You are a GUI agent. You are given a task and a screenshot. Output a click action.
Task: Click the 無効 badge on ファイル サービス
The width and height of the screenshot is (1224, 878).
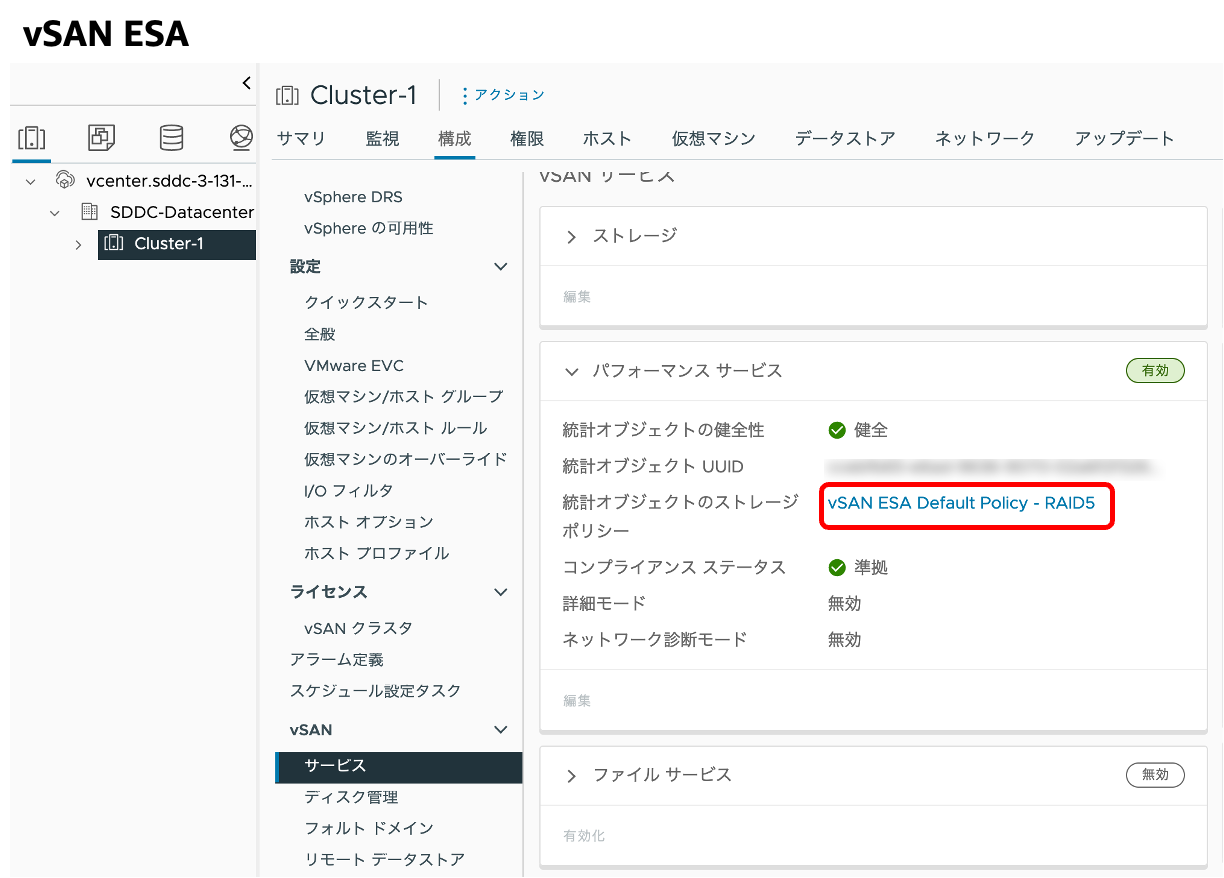click(x=1155, y=774)
